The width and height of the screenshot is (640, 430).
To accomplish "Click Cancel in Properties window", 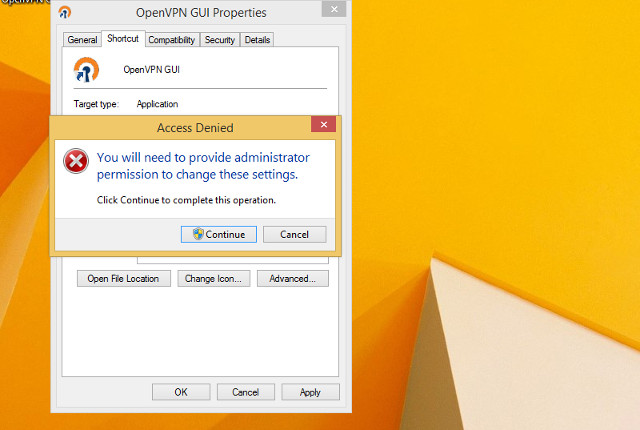I will [246, 392].
